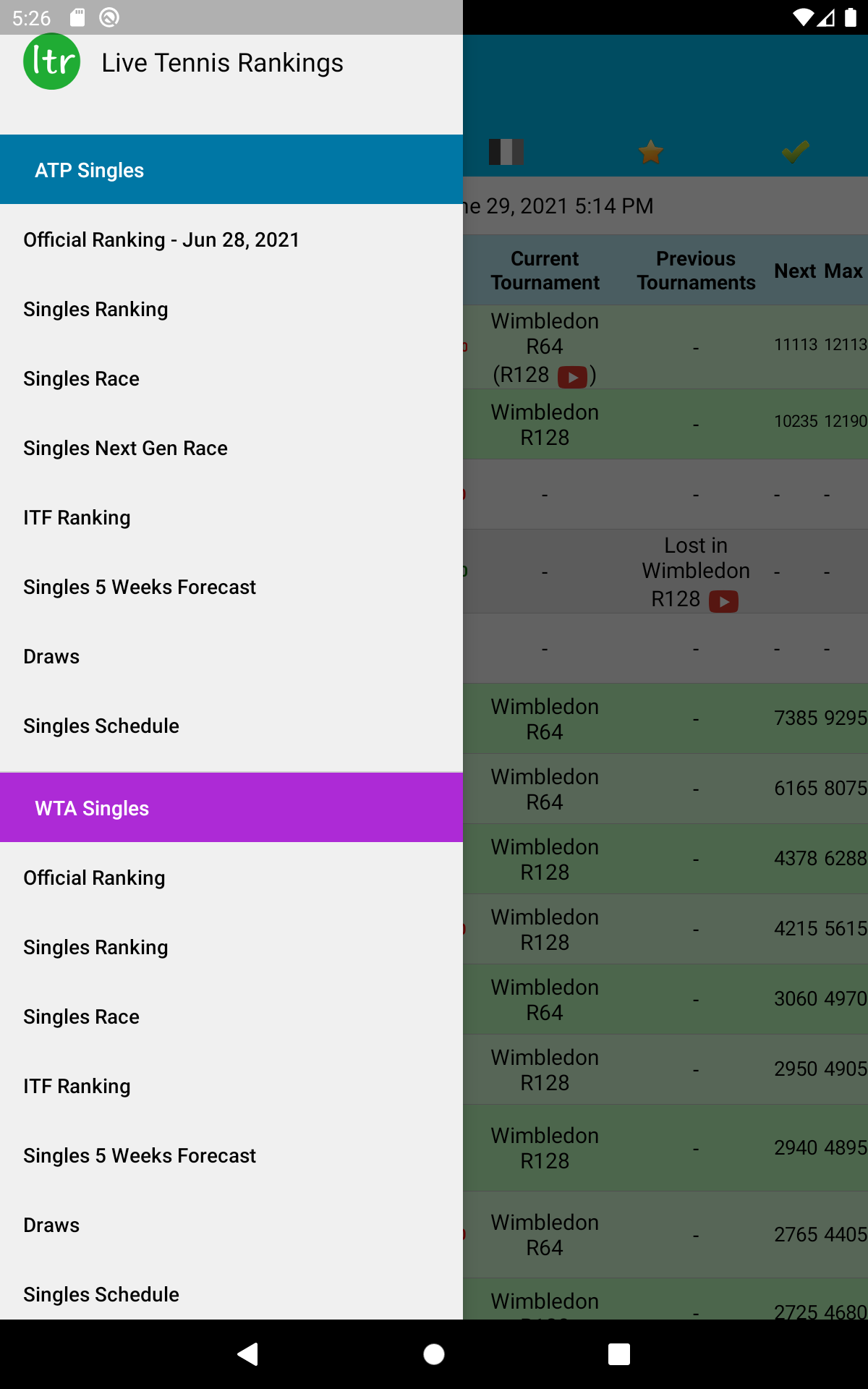This screenshot has width=868, height=1389.
Task: Tap the 11113 12113 points cell
Action: 820,344
